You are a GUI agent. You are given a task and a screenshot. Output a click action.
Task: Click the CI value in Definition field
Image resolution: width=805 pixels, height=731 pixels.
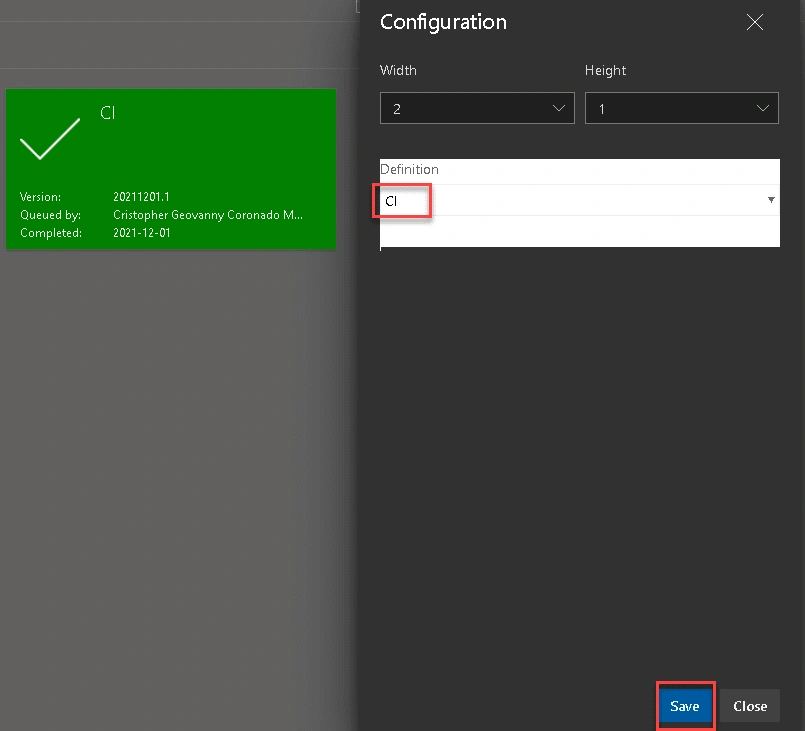pos(391,201)
